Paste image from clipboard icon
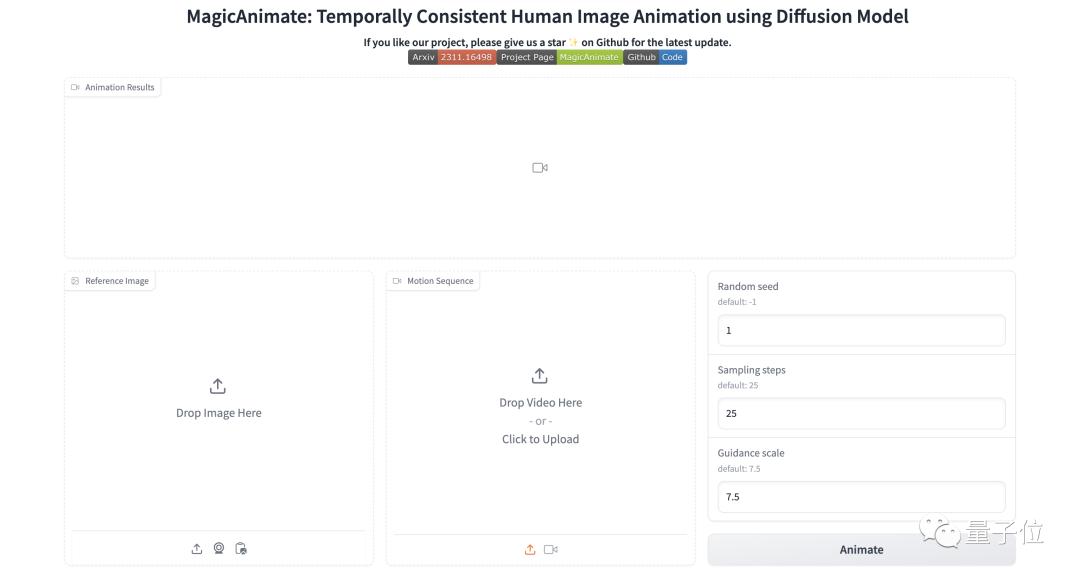This screenshot has height=580, width=1080. tap(241, 549)
